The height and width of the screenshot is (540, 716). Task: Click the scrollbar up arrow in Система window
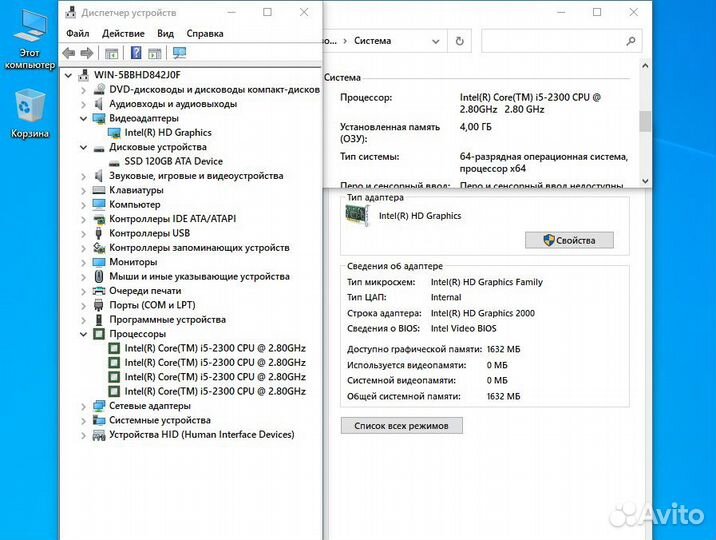tap(645, 66)
